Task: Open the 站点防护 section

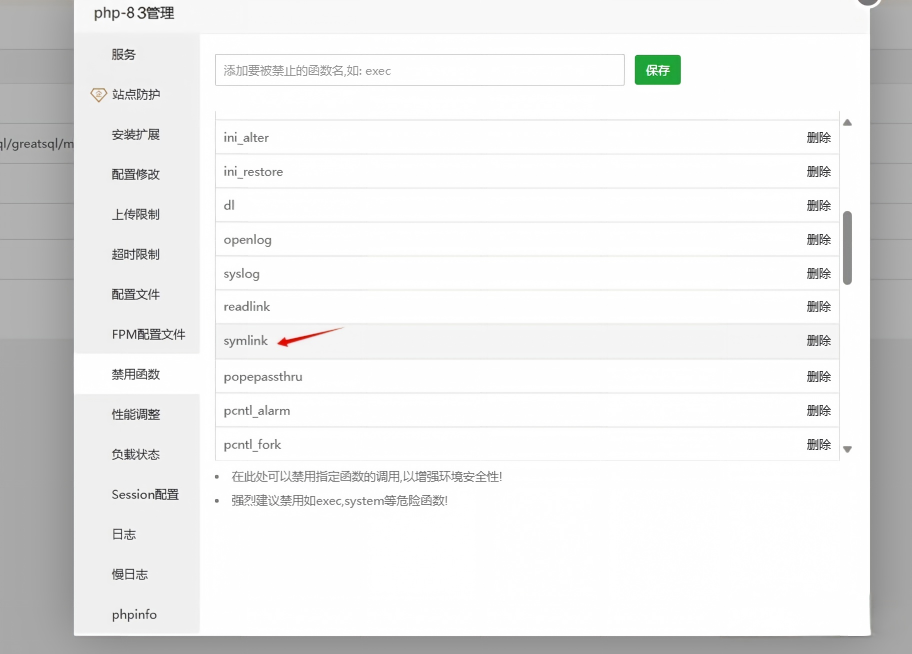Action: [x=136, y=94]
